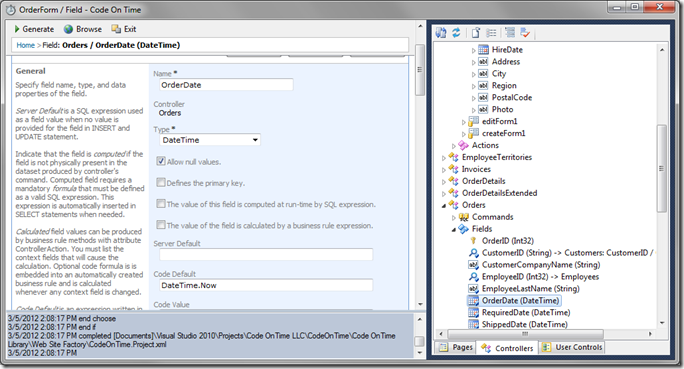Click the explorer tree horizontal scrollbar thumb
Screen dimensions: 684x369
point(525,334)
